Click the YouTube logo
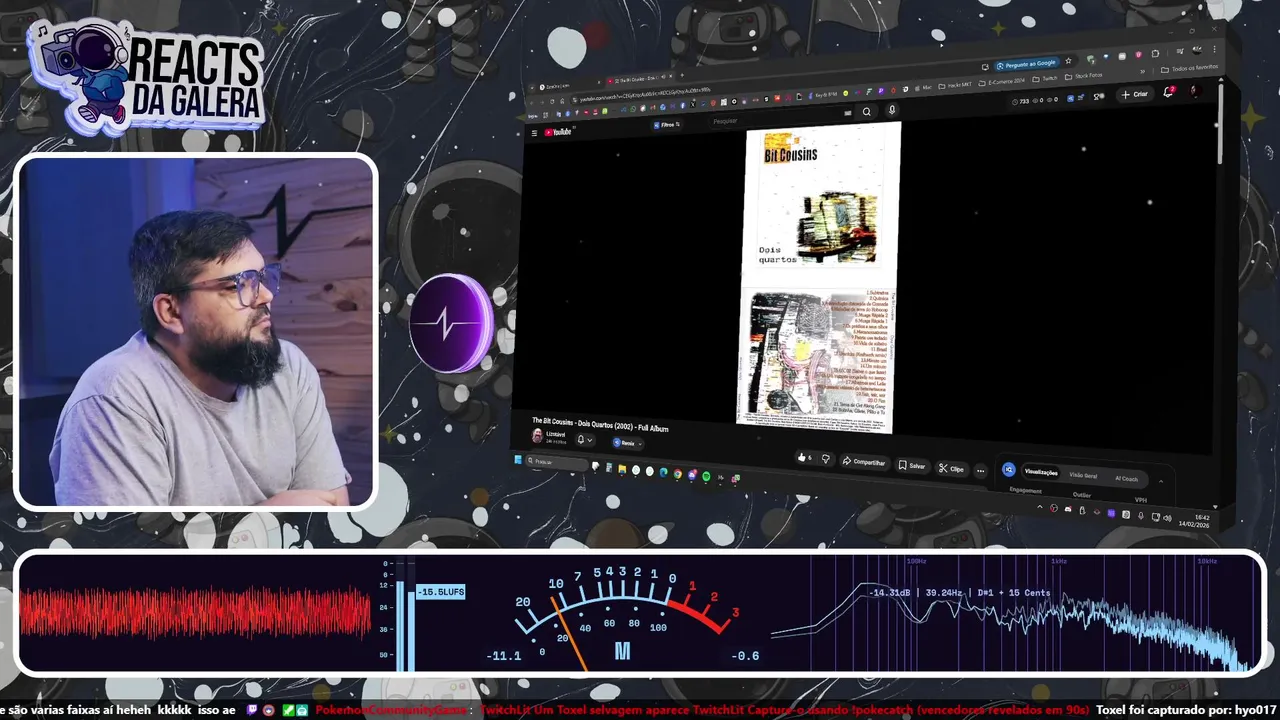Screen dimensions: 1280x720 (558, 132)
